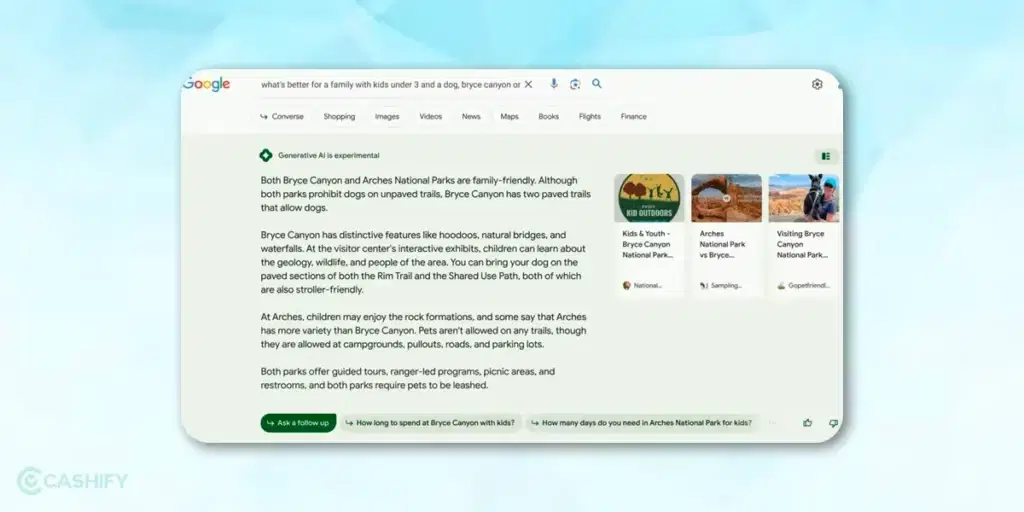
Task: Open the Kid Outdoors thumbnail image
Action: coord(649,198)
